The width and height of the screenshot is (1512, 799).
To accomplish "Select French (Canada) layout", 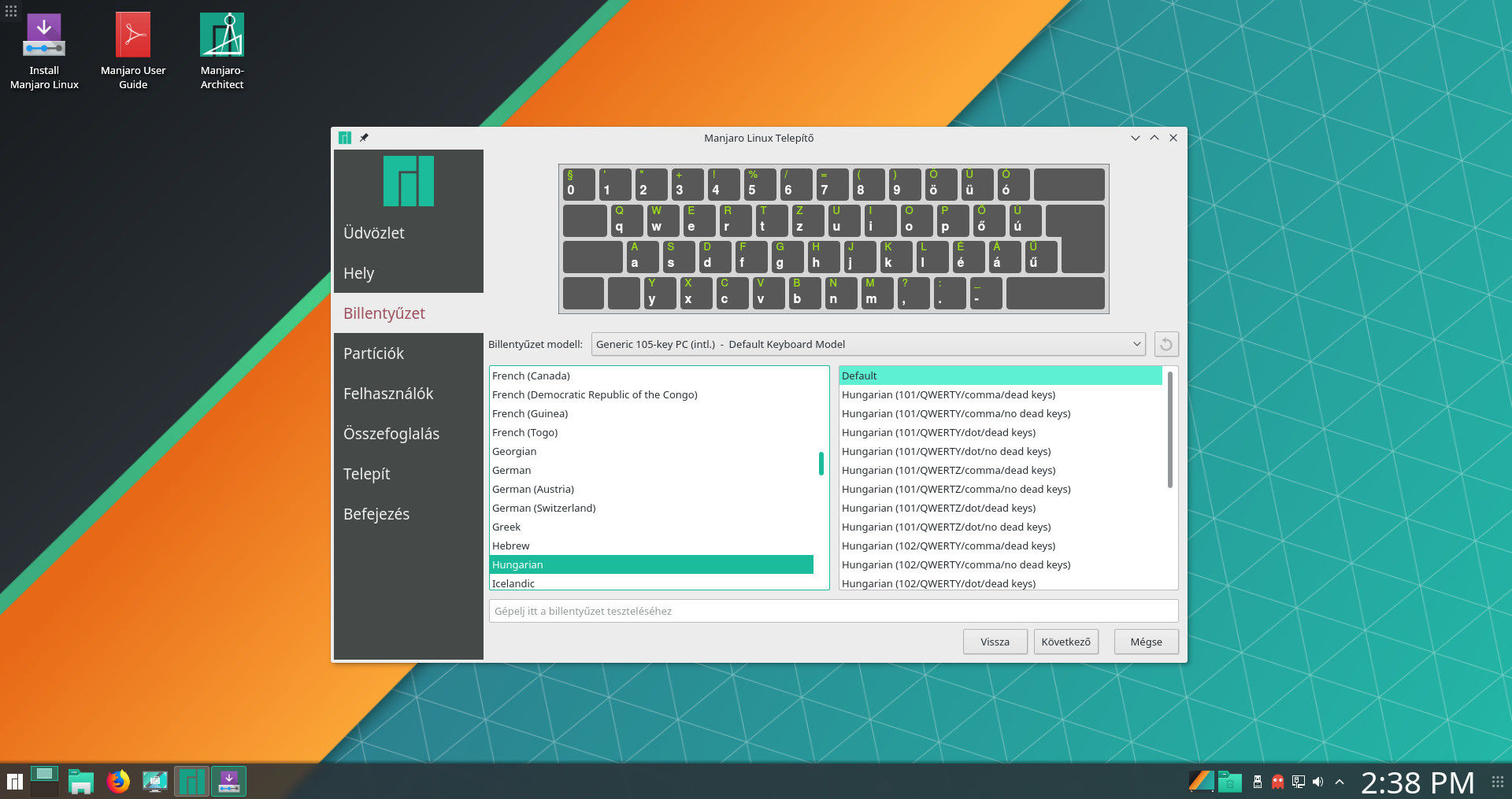I will [x=651, y=375].
